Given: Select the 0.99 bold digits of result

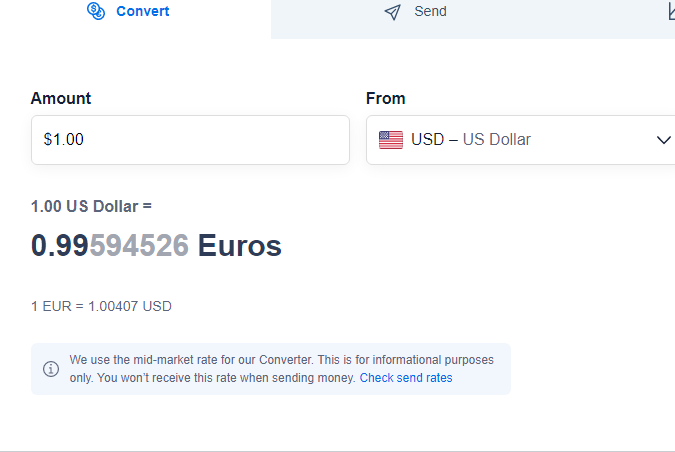Looking at the screenshot, I should (x=60, y=246).
